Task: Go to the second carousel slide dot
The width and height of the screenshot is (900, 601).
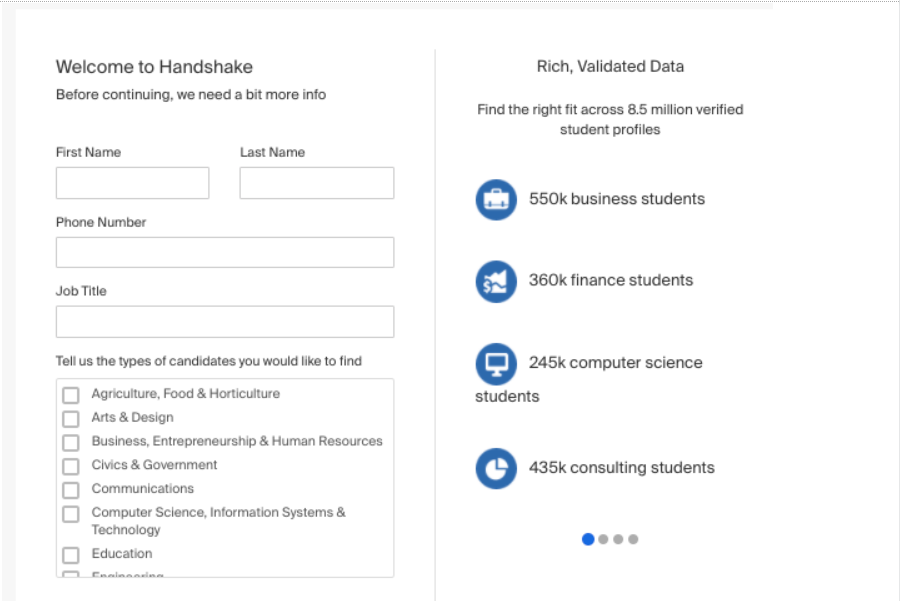Action: pyautogui.click(x=603, y=539)
